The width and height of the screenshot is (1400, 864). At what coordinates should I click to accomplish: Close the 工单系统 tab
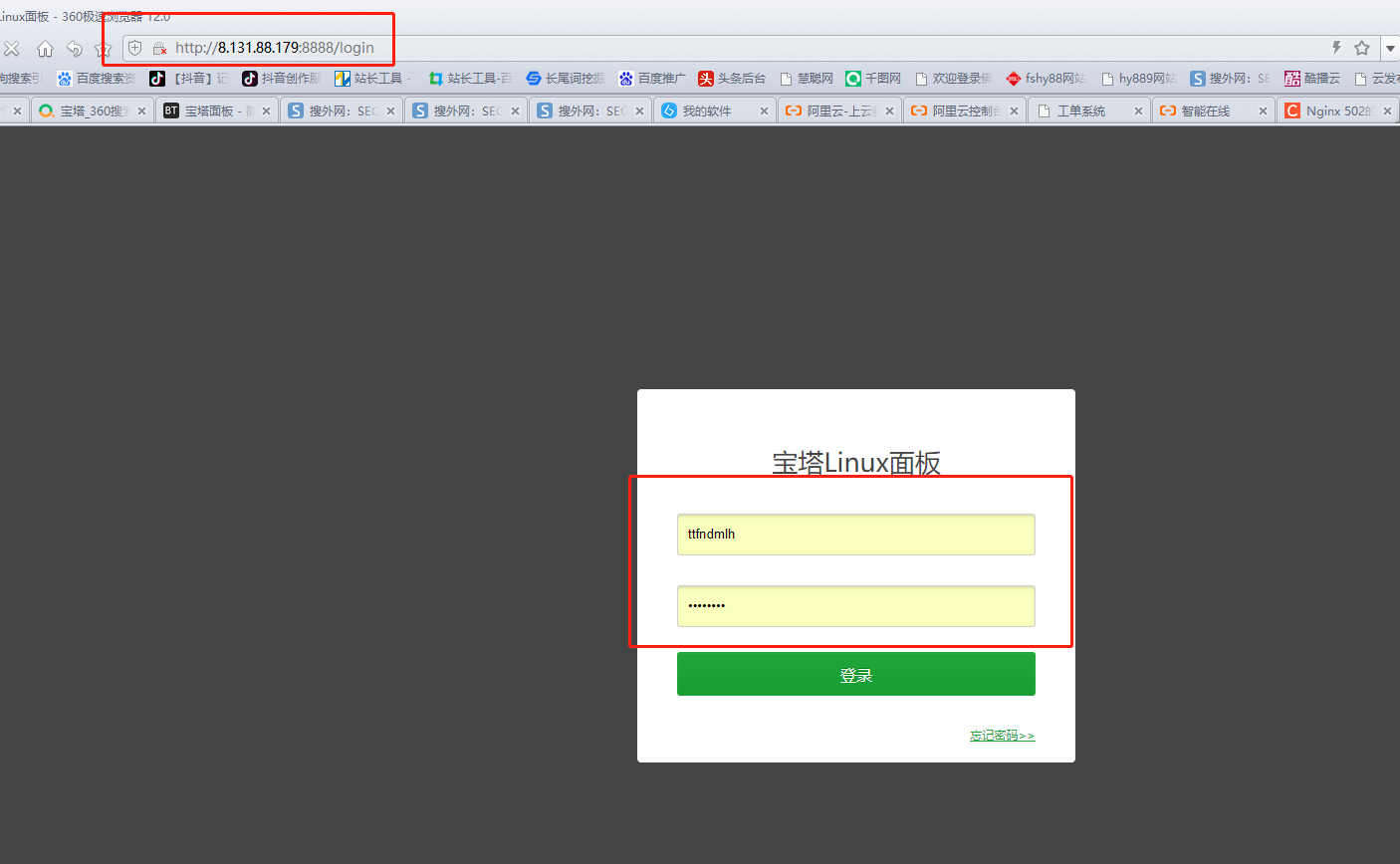click(x=1138, y=111)
